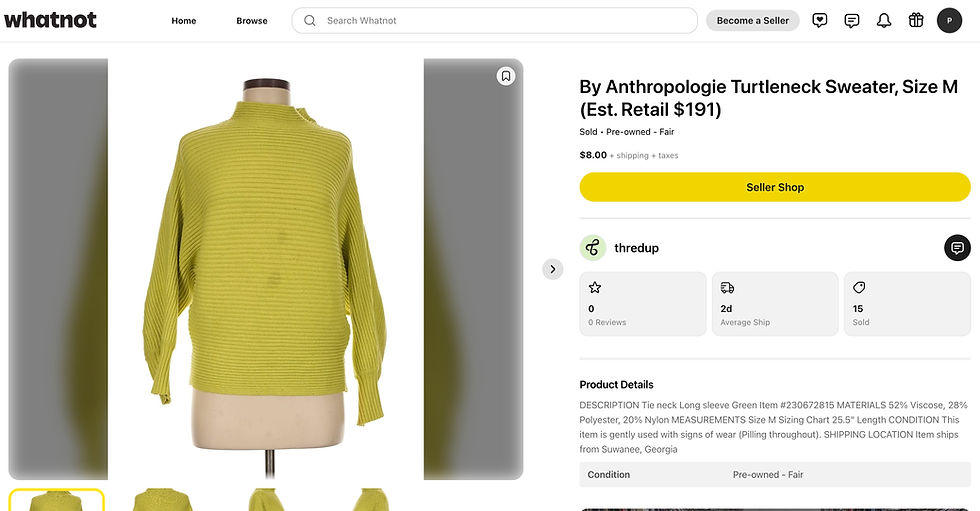The width and height of the screenshot is (980, 511).
Task: Go to the Home tab
Action: pos(184,21)
